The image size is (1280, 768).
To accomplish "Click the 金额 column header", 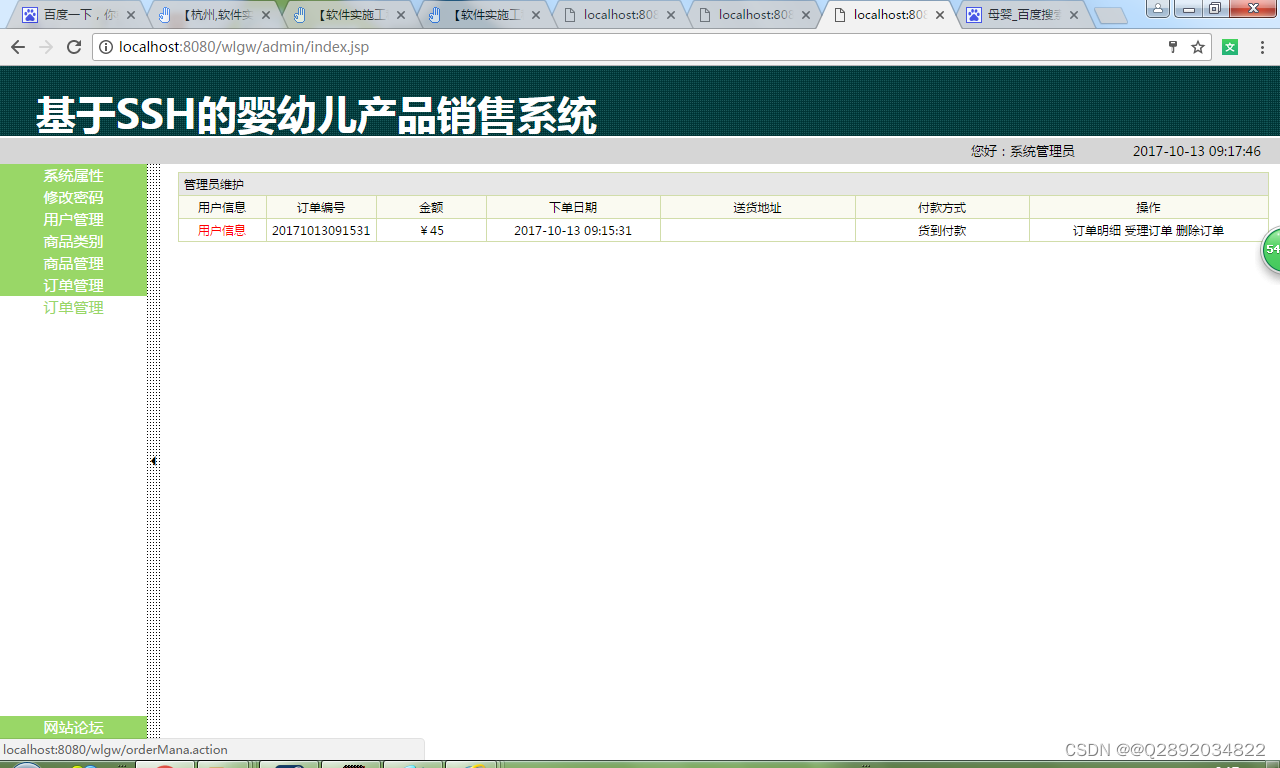I will click(432, 207).
